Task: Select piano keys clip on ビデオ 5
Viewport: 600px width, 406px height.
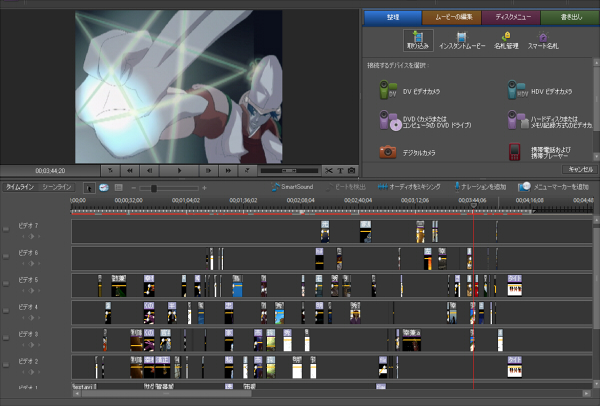Action: click(x=515, y=285)
